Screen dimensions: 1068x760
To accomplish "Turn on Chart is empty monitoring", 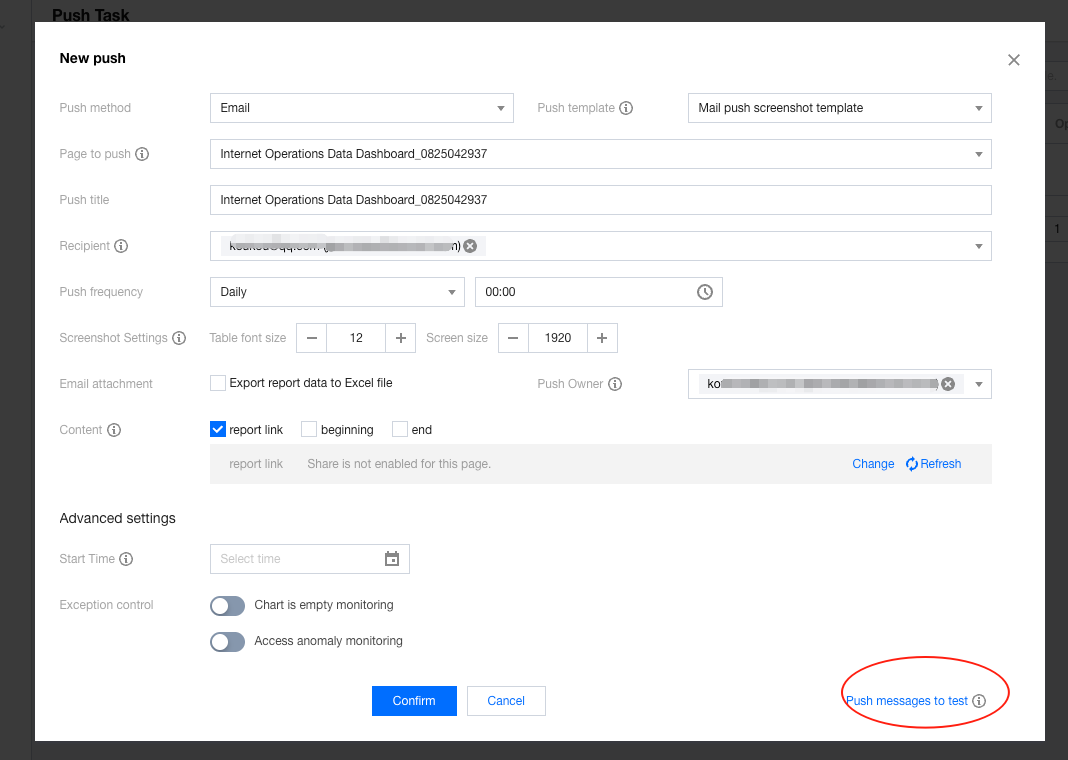I will click(x=227, y=606).
